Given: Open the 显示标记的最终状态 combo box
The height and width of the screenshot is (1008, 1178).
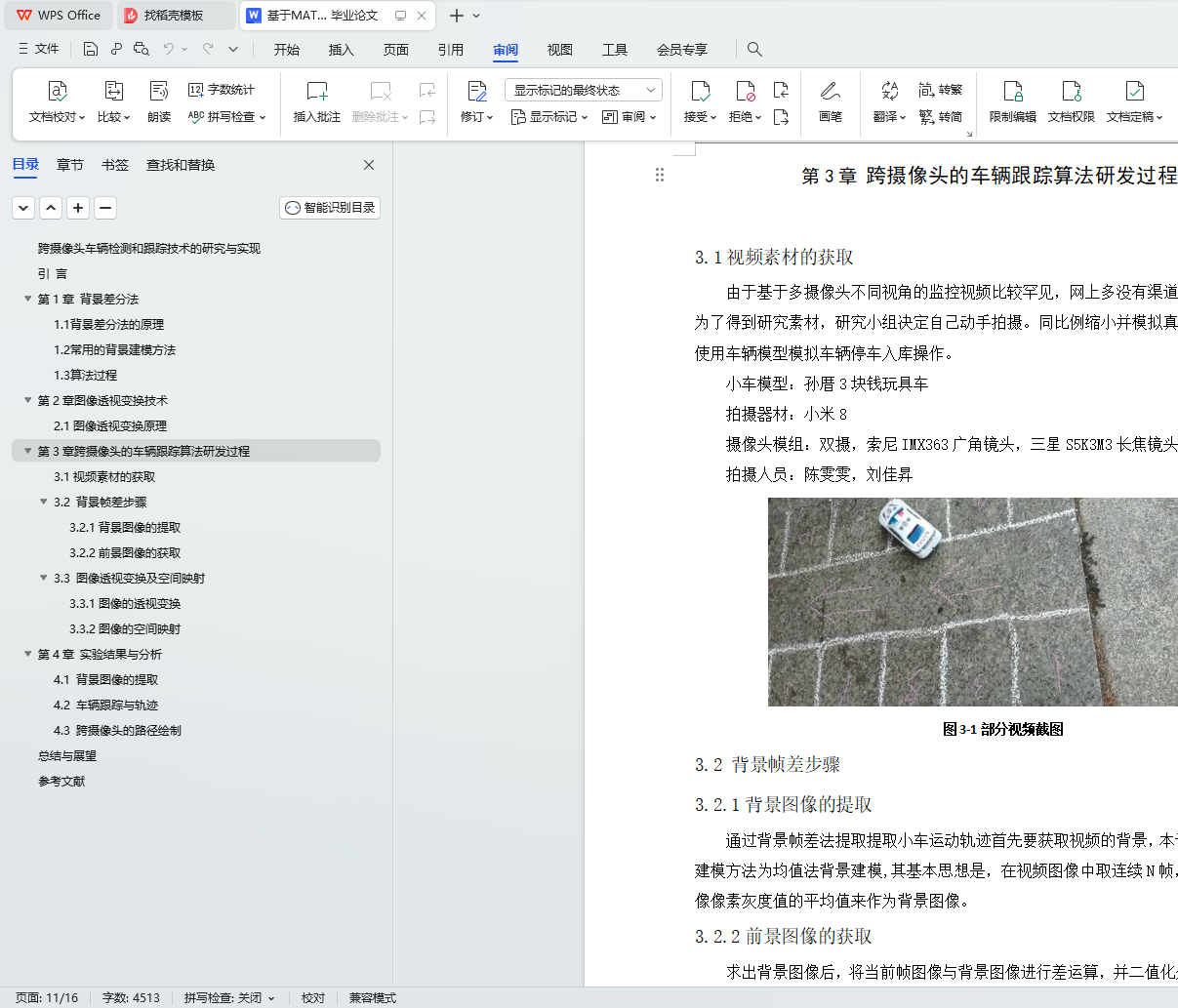Looking at the screenshot, I should click(x=584, y=90).
